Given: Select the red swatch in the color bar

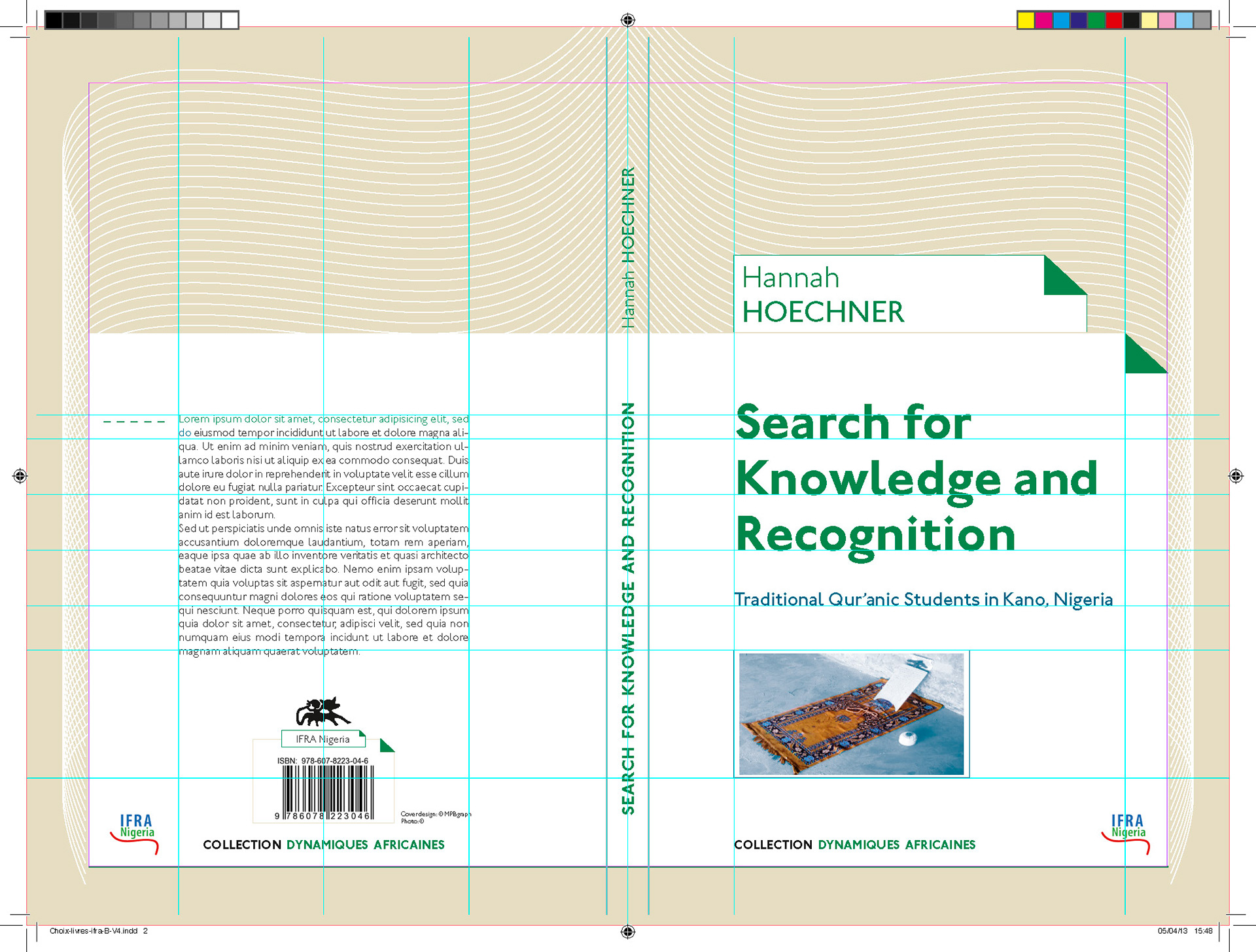Looking at the screenshot, I should 1113,20.
